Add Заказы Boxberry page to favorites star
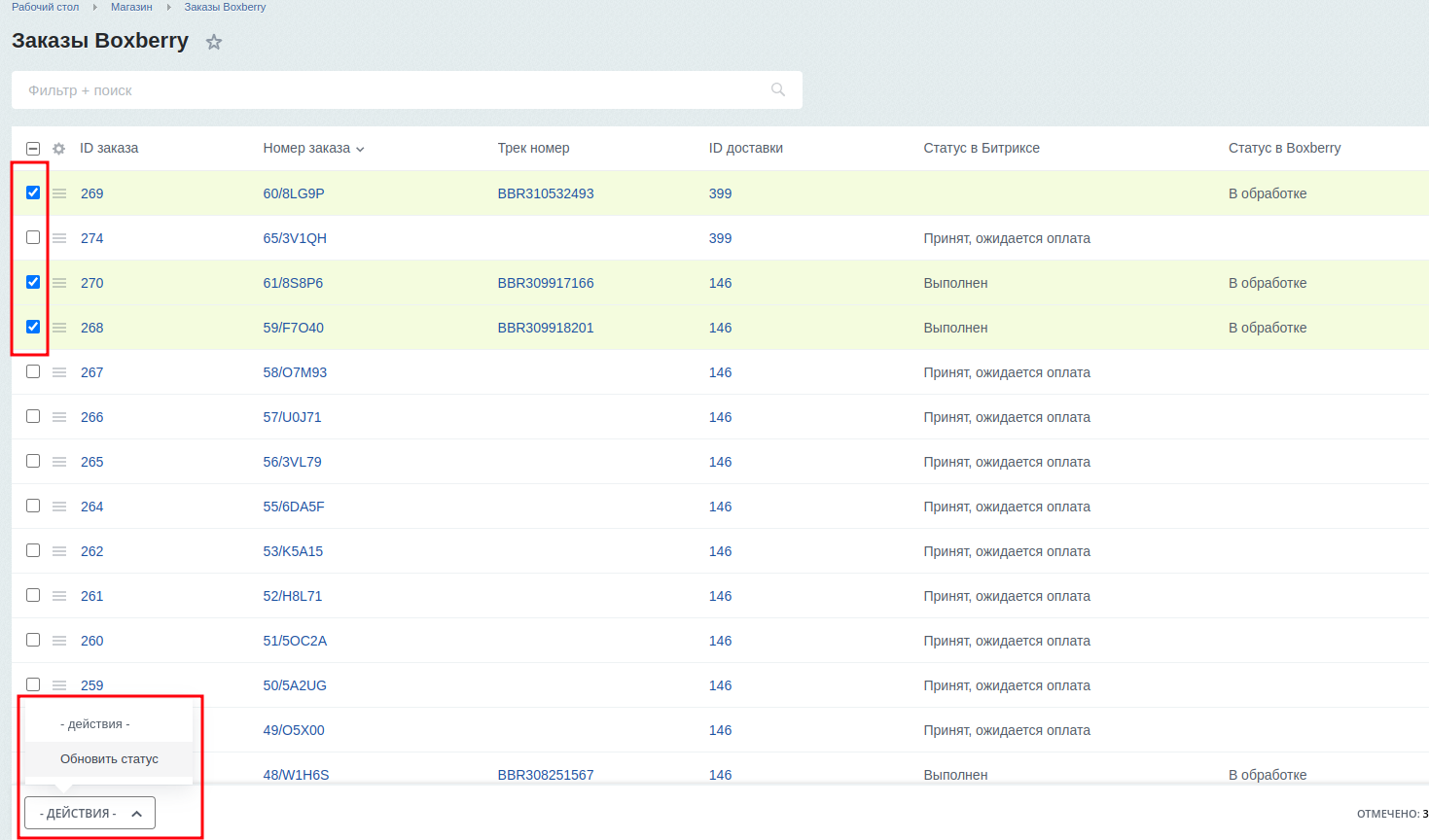Viewport: 1429px width, 840px height. pyautogui.click(x=214, y=42)
